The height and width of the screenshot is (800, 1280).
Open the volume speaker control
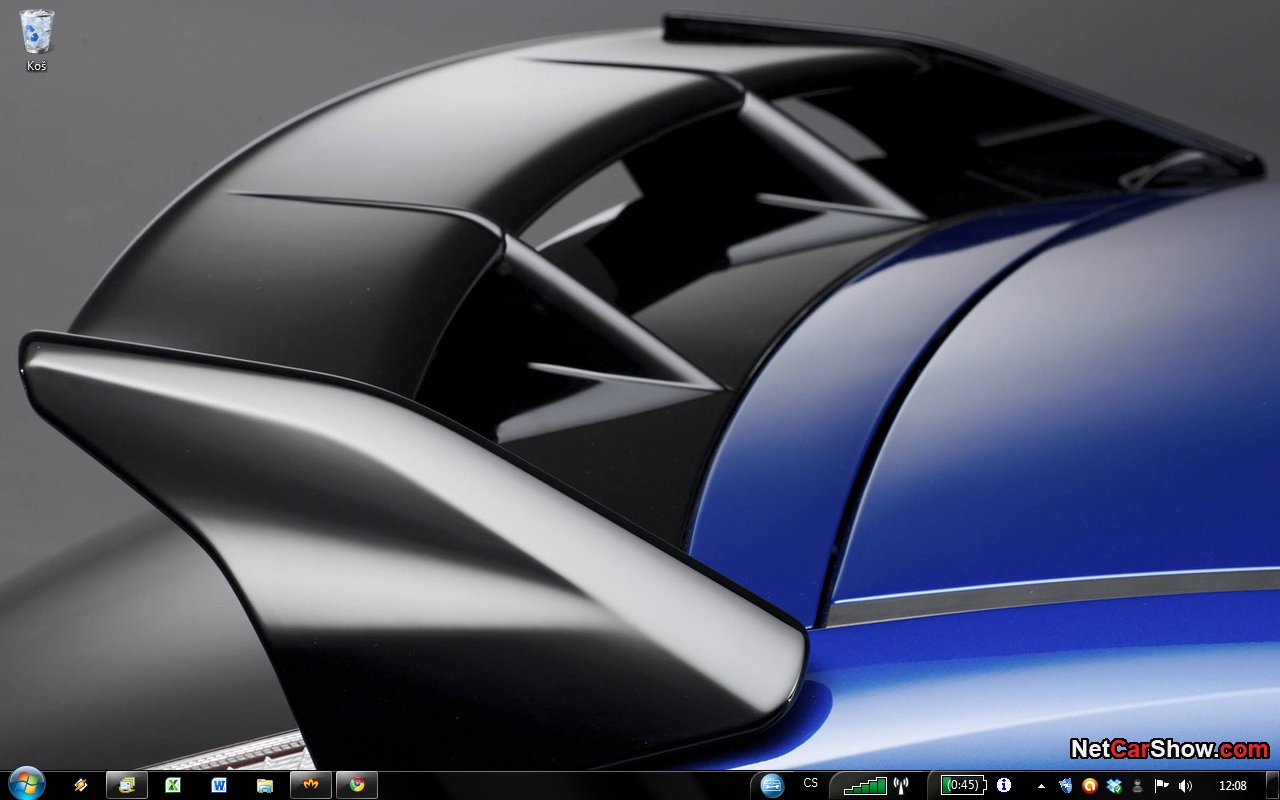tap(1185, 786)
